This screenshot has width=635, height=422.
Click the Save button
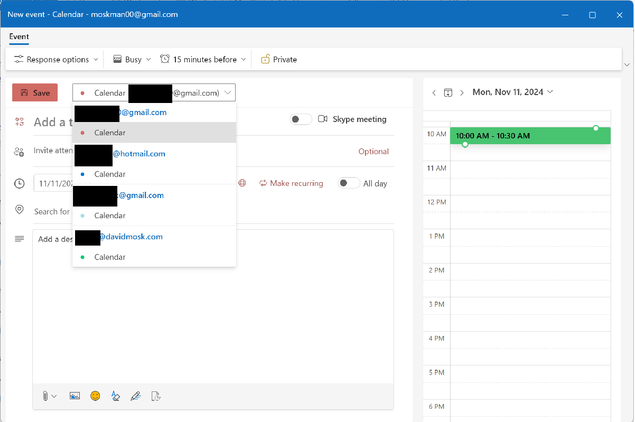click(35, 93)
